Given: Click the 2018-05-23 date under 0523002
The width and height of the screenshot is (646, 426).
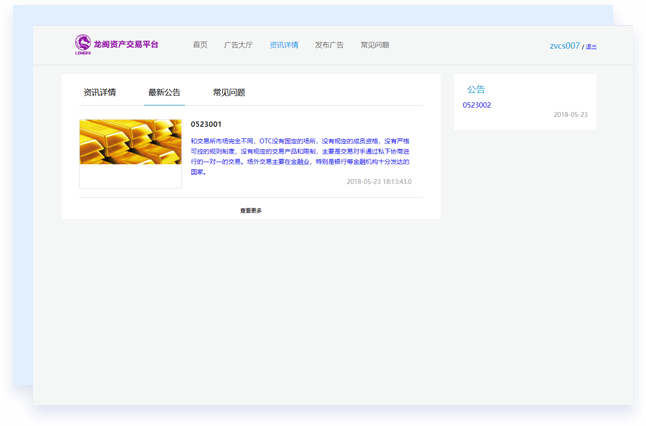Looking at the screenshot, I should 570,114.
